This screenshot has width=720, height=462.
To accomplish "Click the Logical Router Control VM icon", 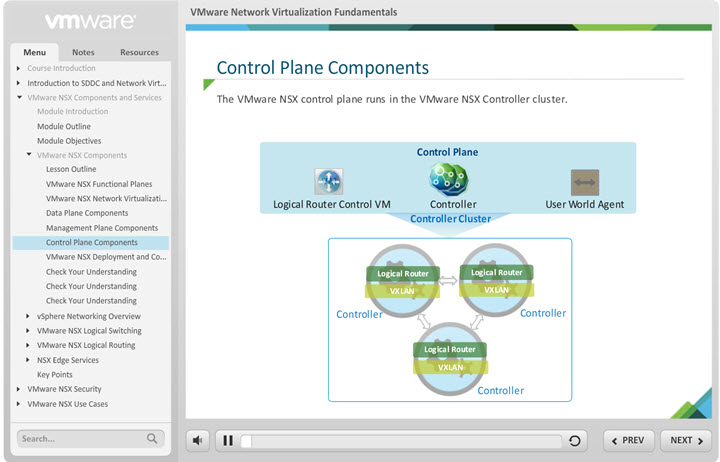I will (329, 181).
